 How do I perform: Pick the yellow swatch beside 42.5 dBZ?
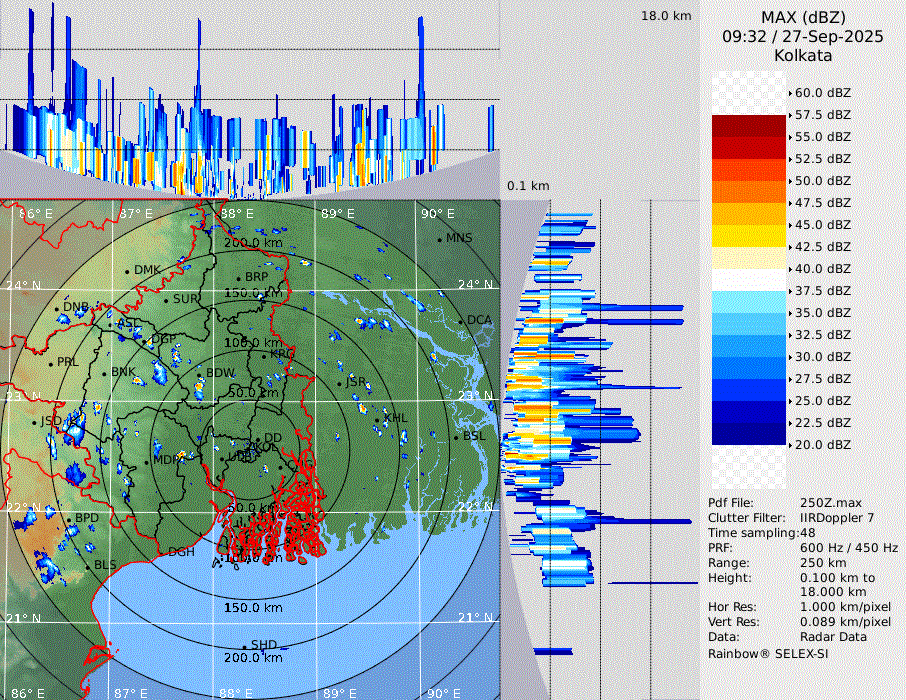(749, 235)
